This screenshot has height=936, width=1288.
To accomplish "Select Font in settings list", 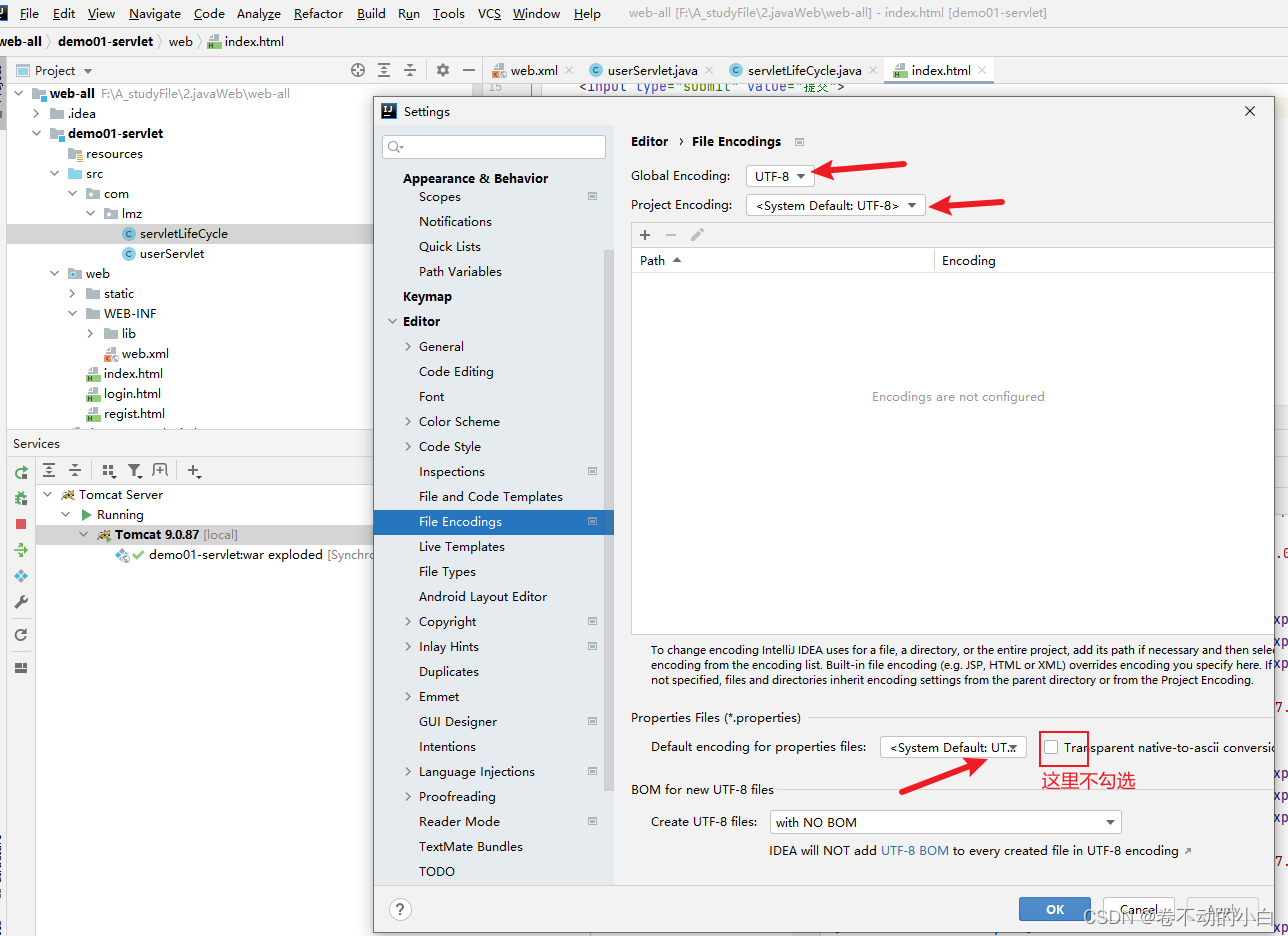I will click(431, 396).
